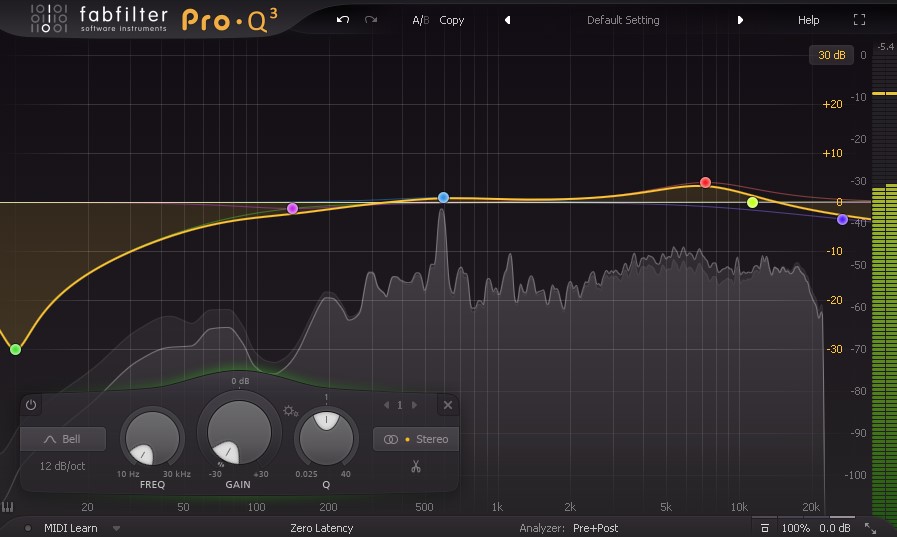
Task: Load the next preset using right arrow
Action: (740, 20)
